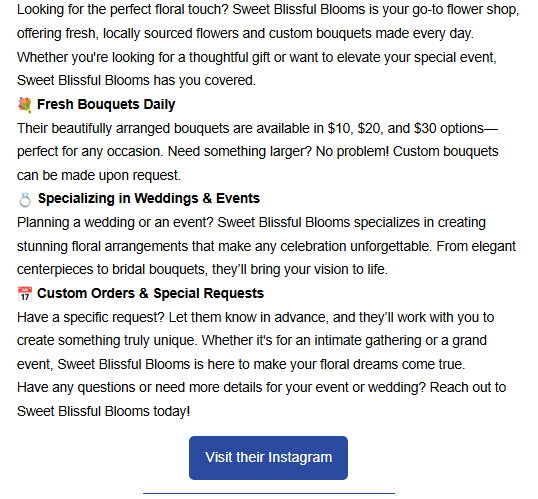Click the opening line starting Looking for the perfect floral touch
This screenshot has height=499, width=538.
pyautogui.click(x=268, y=10)
